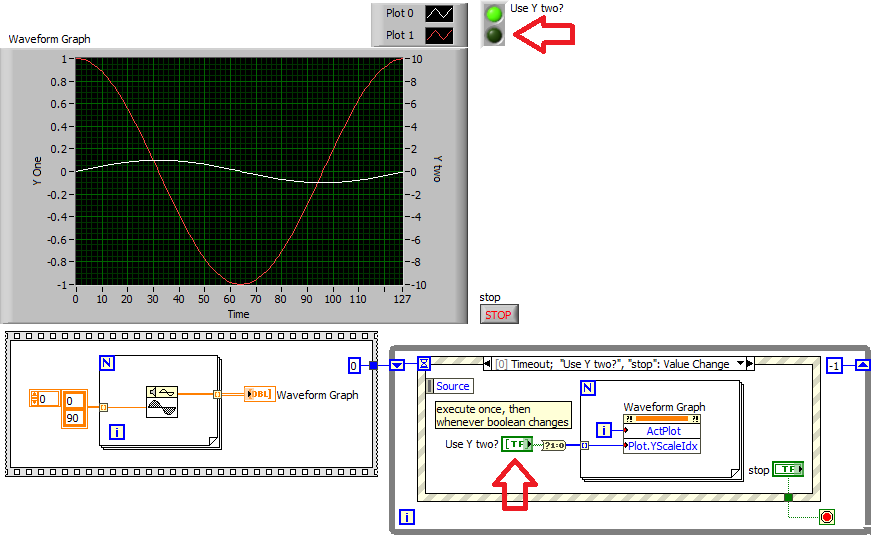Click the auto-indexing output tunnel on sine loop
874x543 pixels.
(217, 394)
